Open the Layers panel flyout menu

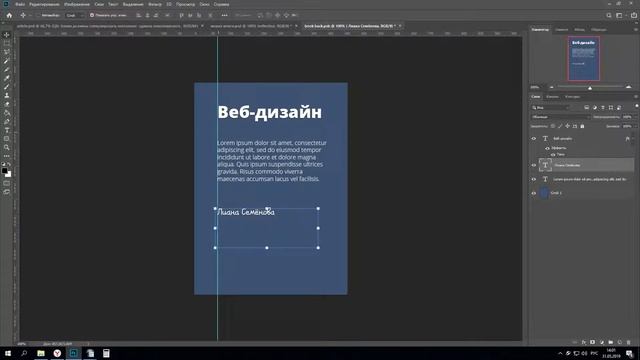point(636,97)
